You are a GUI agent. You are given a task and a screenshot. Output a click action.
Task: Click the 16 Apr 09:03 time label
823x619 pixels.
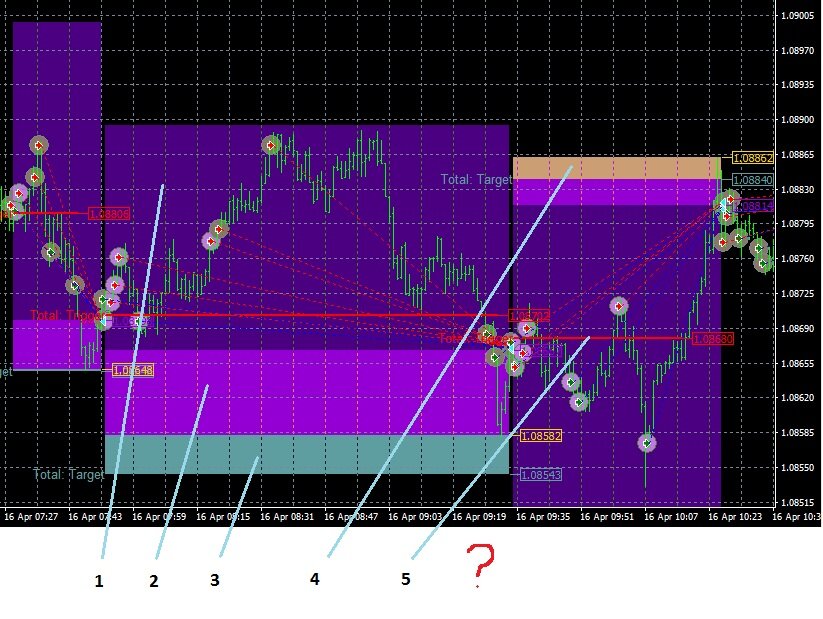pyautogui.click(x=415, y=517)
